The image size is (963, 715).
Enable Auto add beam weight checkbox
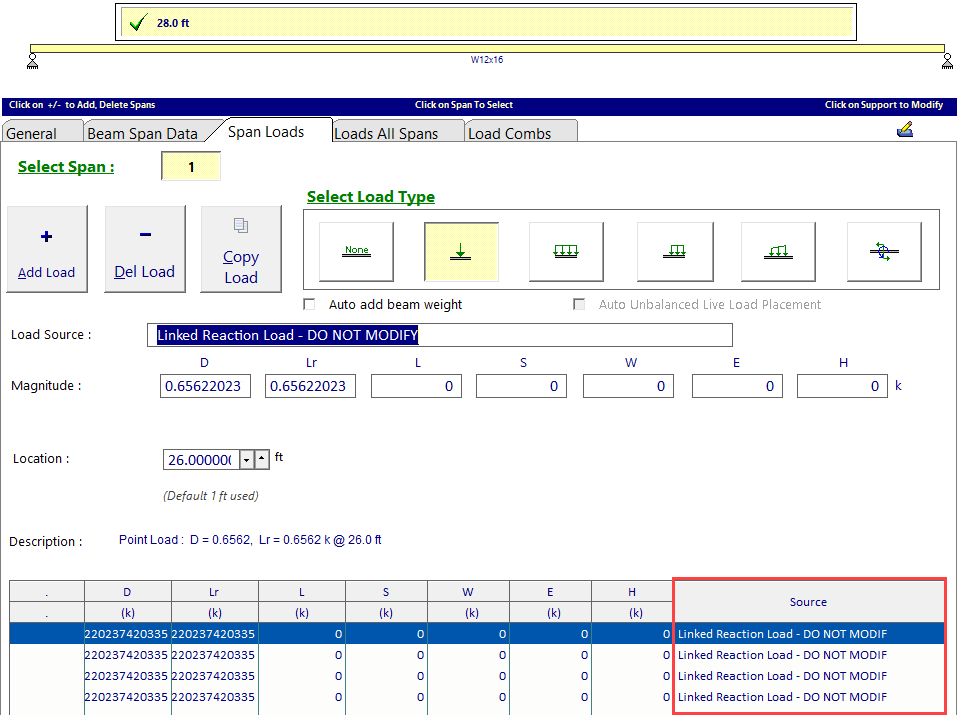310,304
